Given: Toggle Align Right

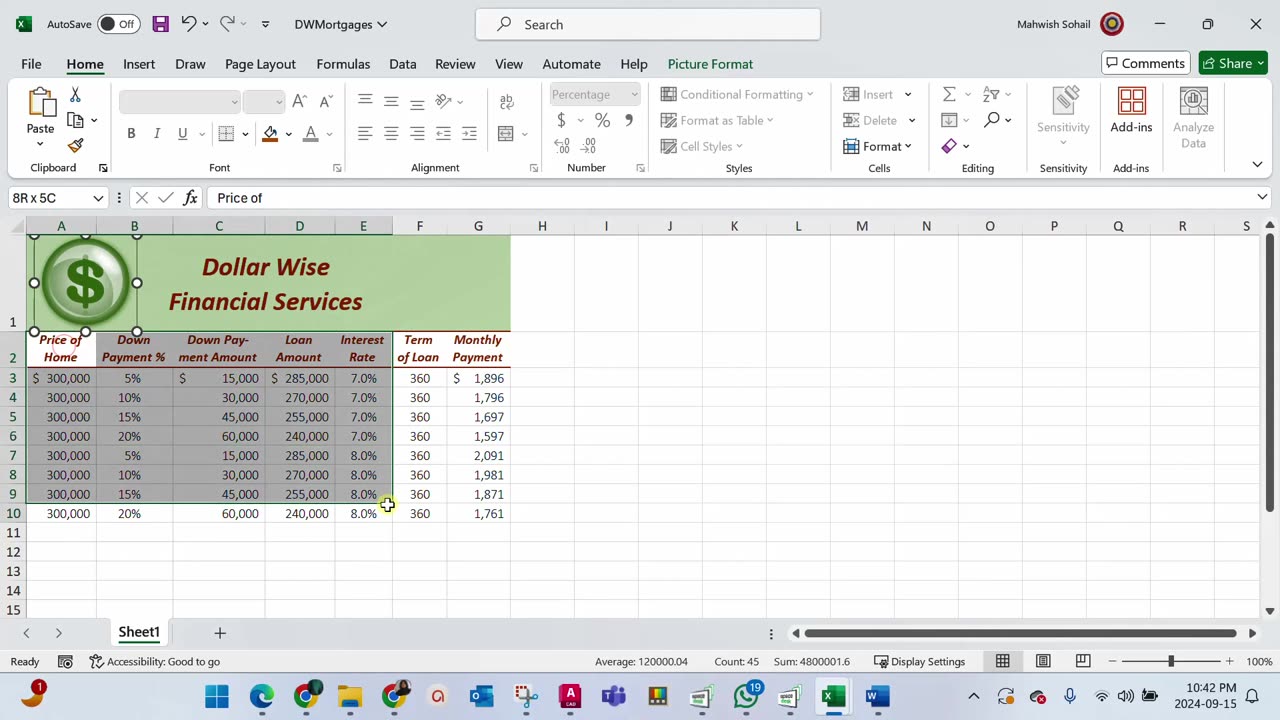Looking at the screenshot, I should (x=417, y=133).
